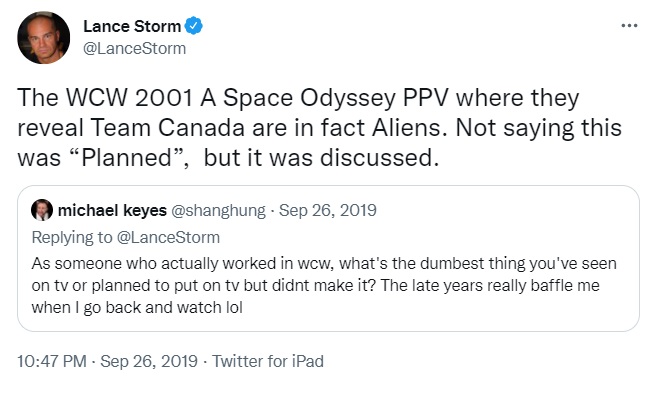This screenshot has width=655, height=395.
Task: Click Lance Storm's profile avatar
Action: pos(43,38)
